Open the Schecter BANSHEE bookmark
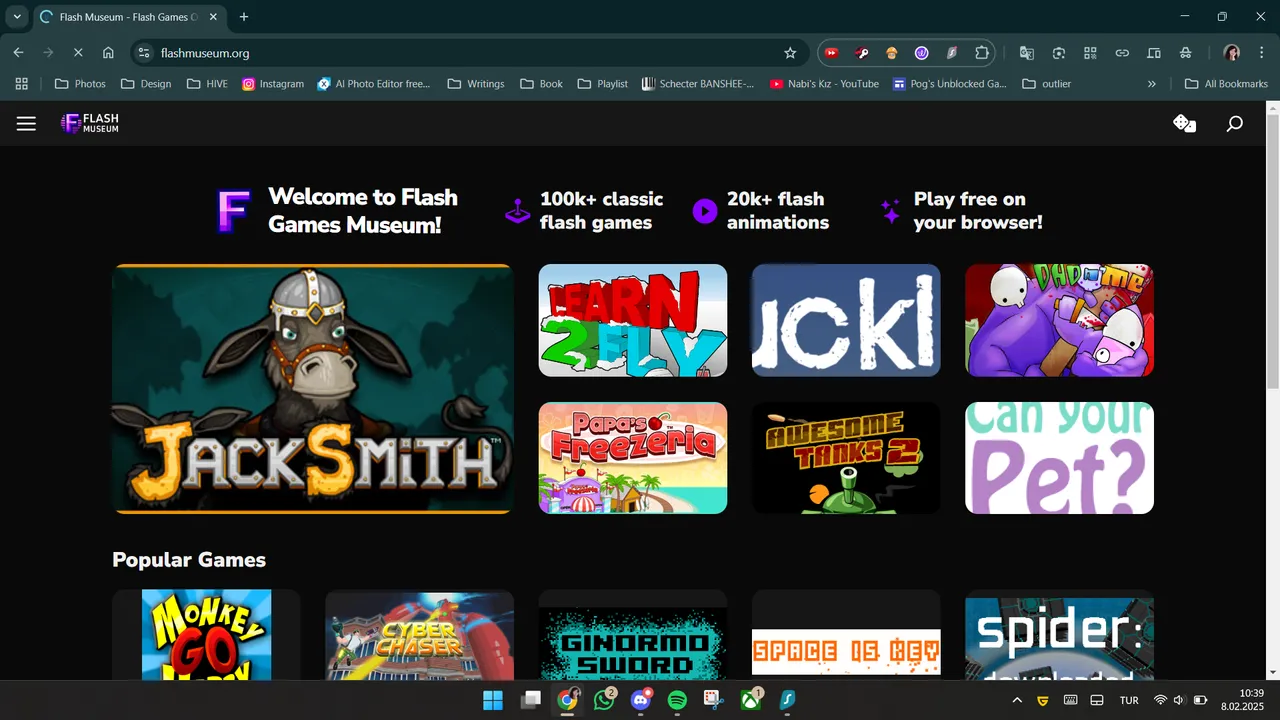Viewport: 1280px width, 720px height. (x=698, y=84)
